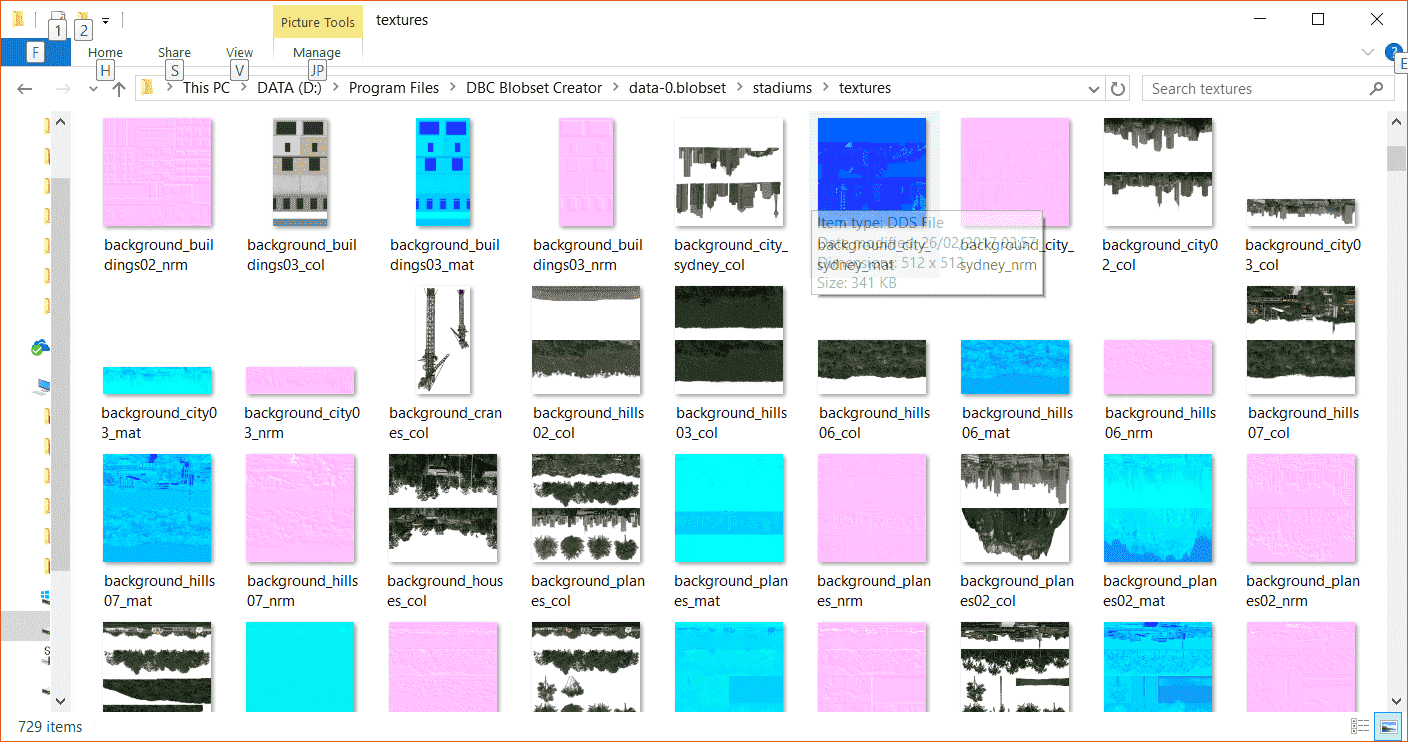Navigate to stadiums breadcrumb
This screenshot has height=742, width=1408.
point(783,88)
